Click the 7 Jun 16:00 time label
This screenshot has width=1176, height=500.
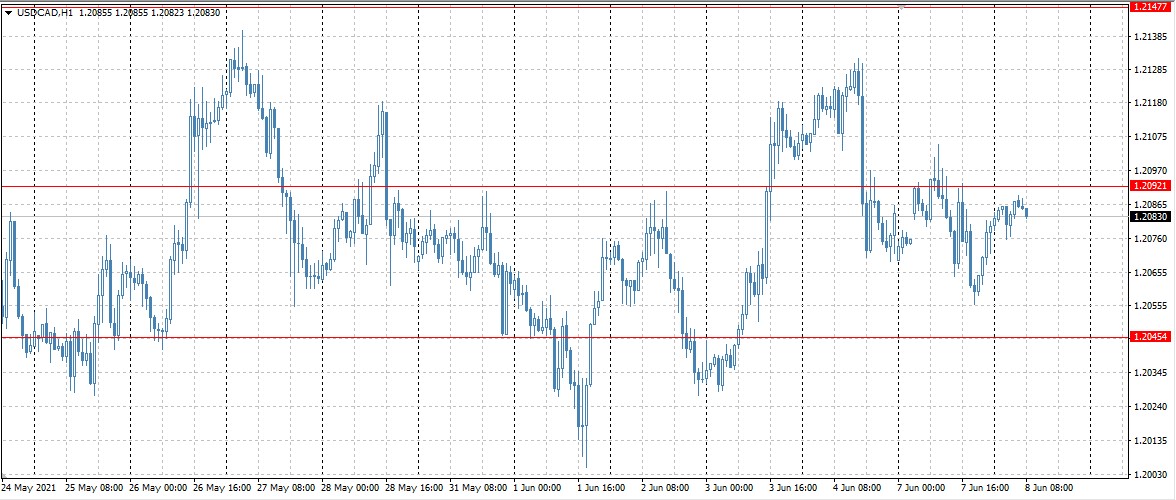(x=986, y=487)
